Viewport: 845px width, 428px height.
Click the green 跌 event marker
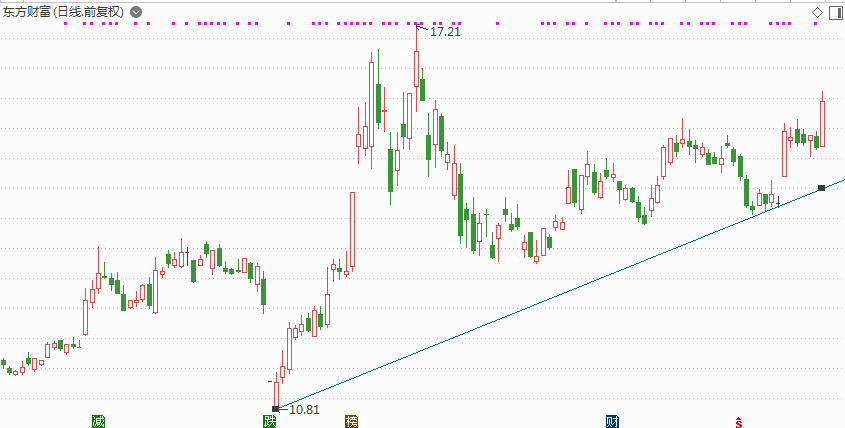[x=269, y=422]
